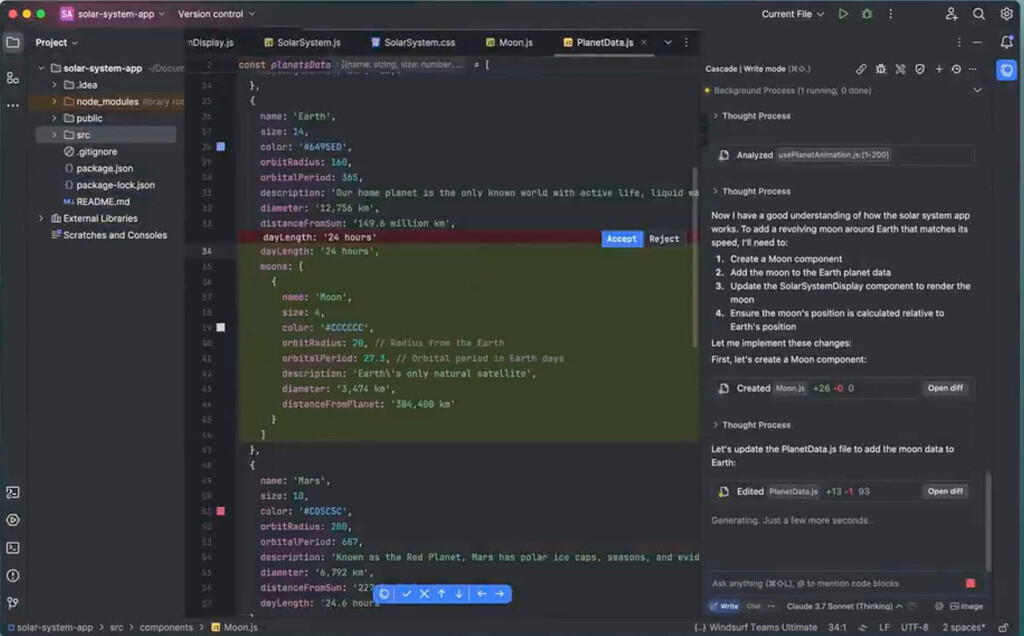Focus the Ask anything Cascade input field
Screen dimensions: 1024x636
click(834, 583)
